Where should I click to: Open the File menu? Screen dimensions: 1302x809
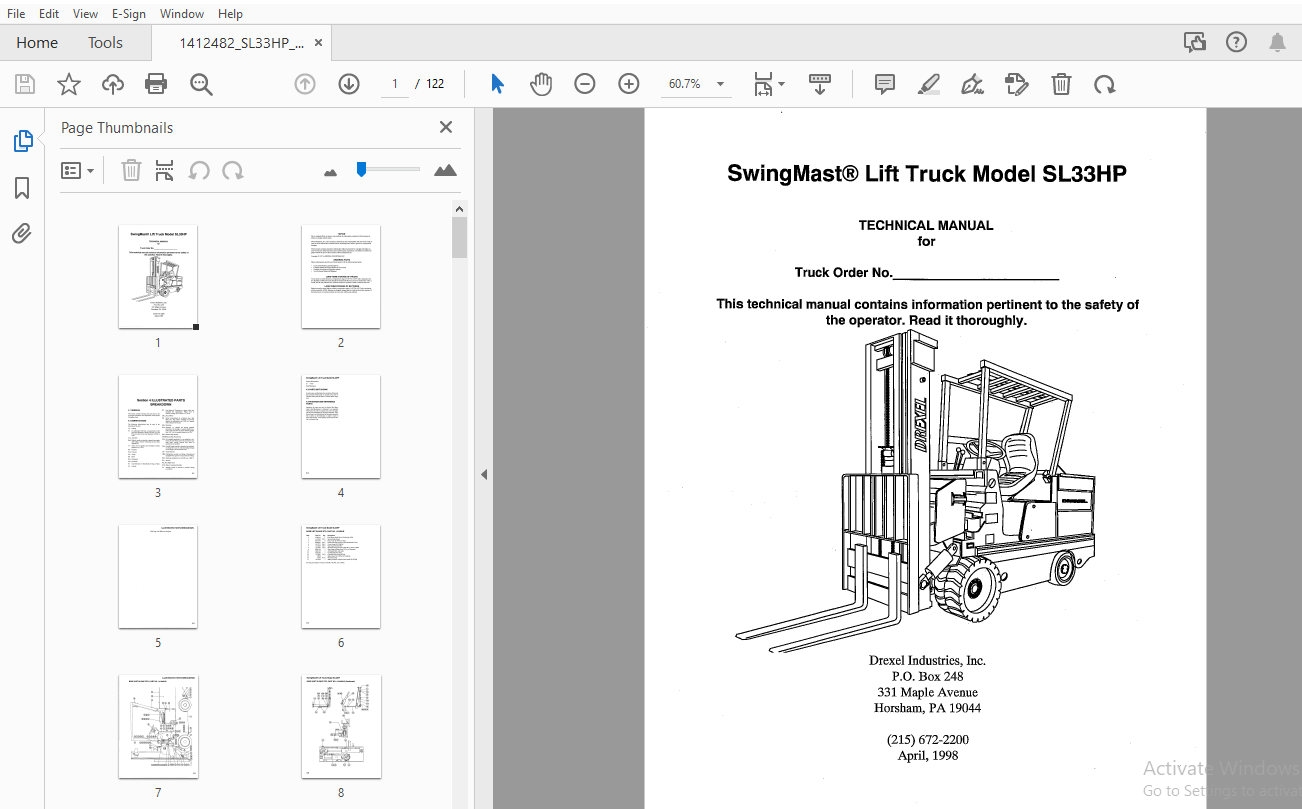point(16,14)
